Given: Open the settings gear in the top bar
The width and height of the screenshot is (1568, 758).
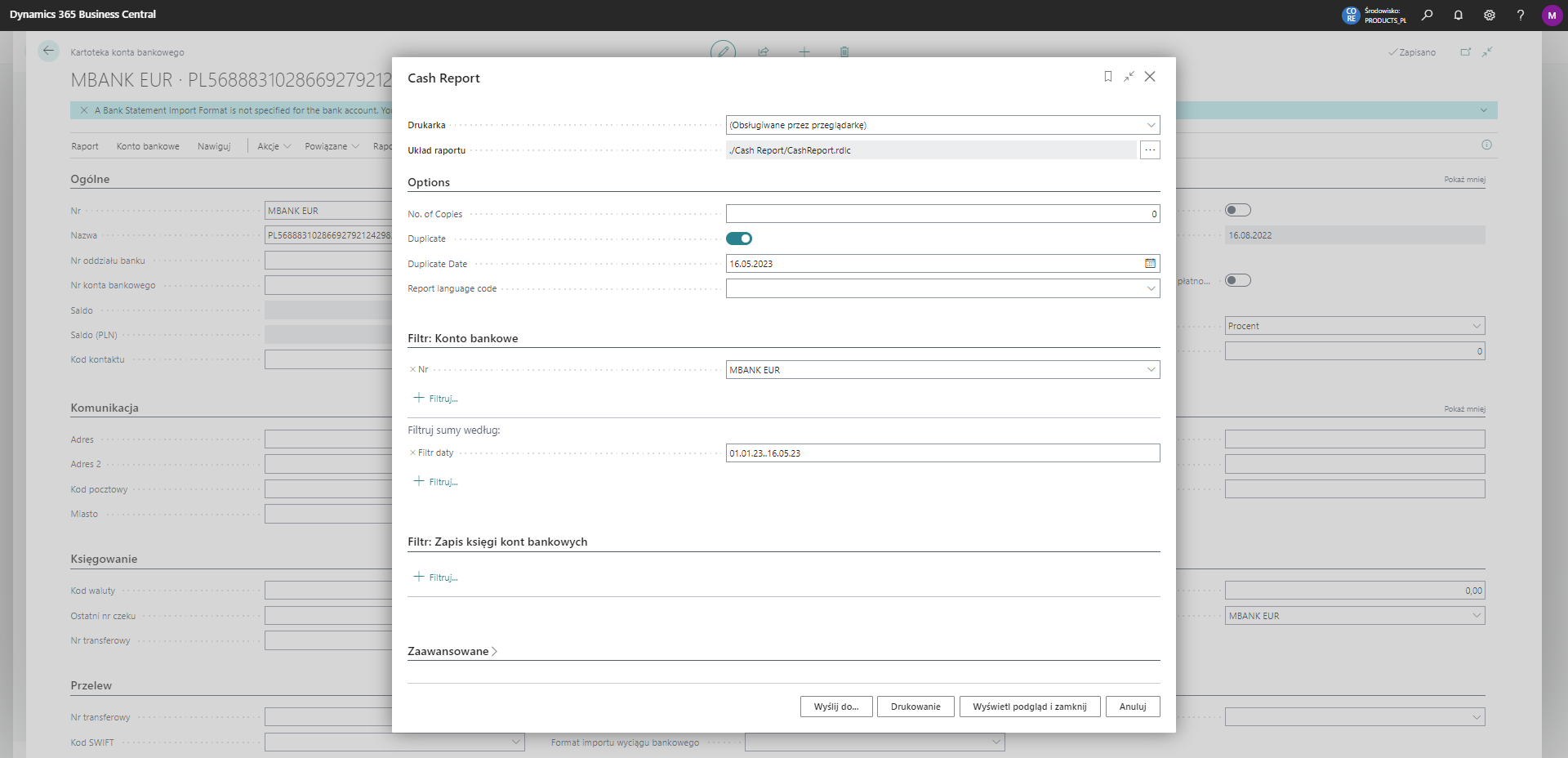Looking at the screenshot, I should pyautogui.click(x=1489, y=16).
